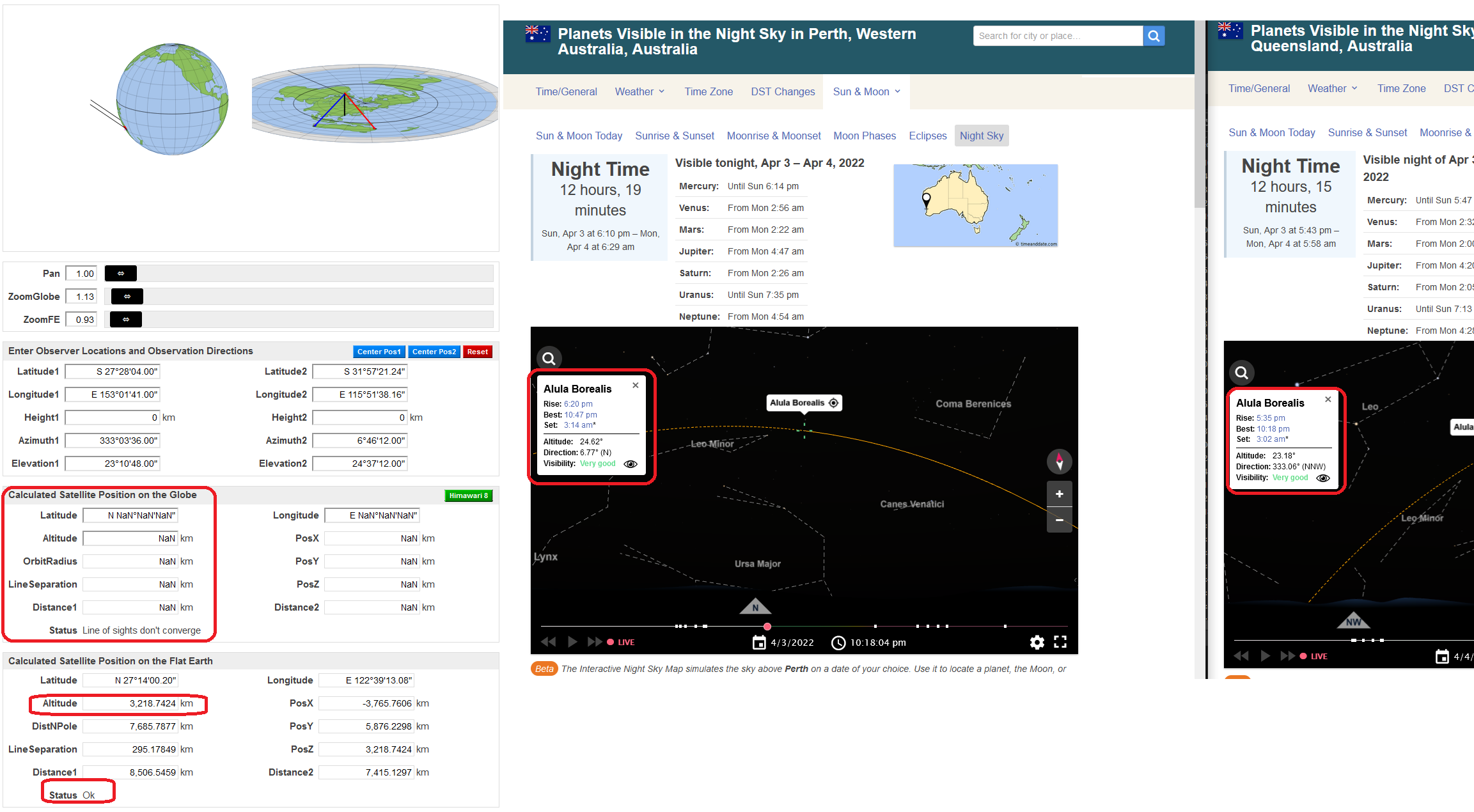Click play button on Perth sky map
The width and height of the screenshot is (1474, 812).
pyautogui.click(x=572, y=642)
